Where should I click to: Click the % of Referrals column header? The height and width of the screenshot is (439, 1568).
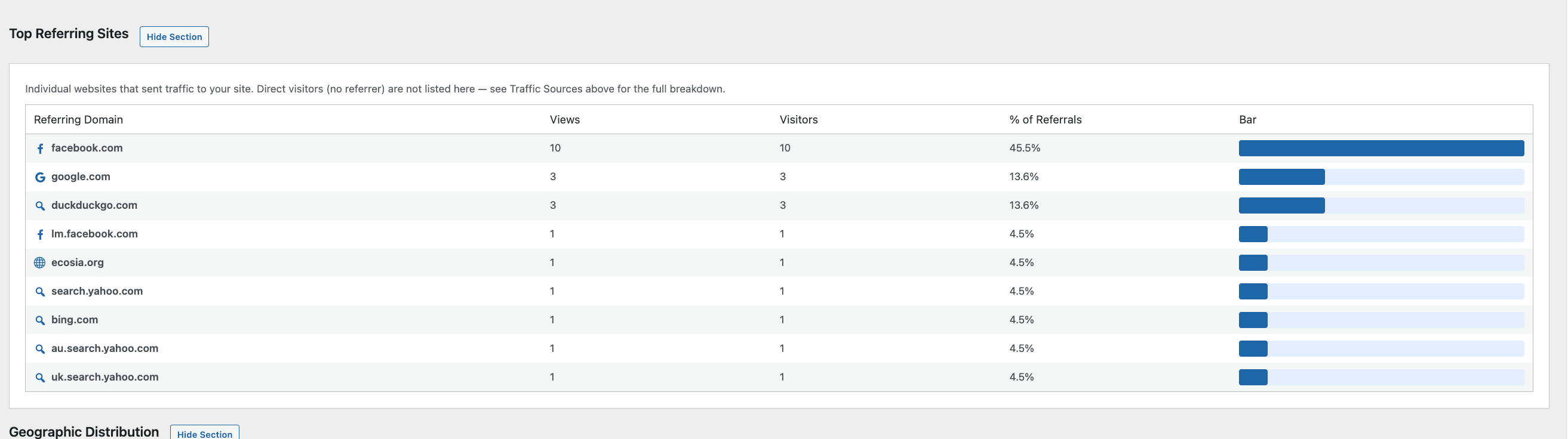[x=1045, y=120]
